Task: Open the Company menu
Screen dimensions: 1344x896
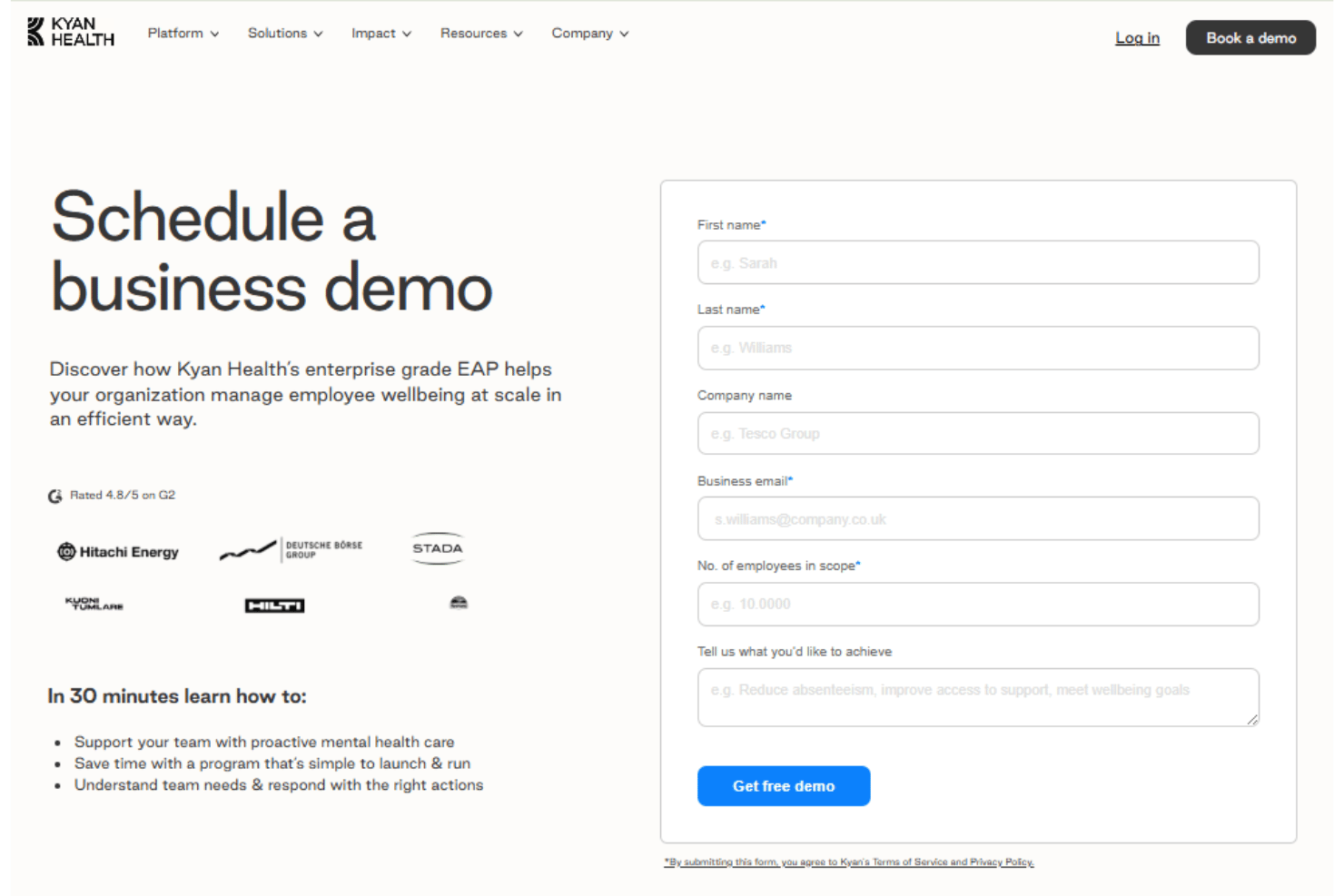Action: click(x=590, y=33)
